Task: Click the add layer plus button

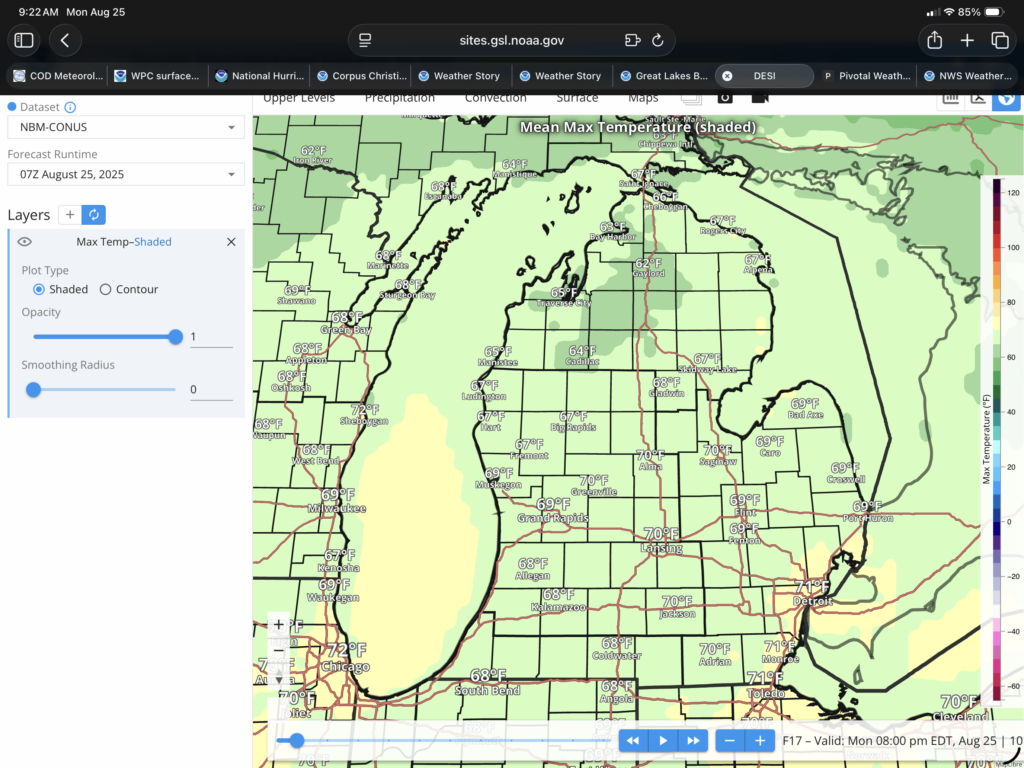Action: [70, 215]
